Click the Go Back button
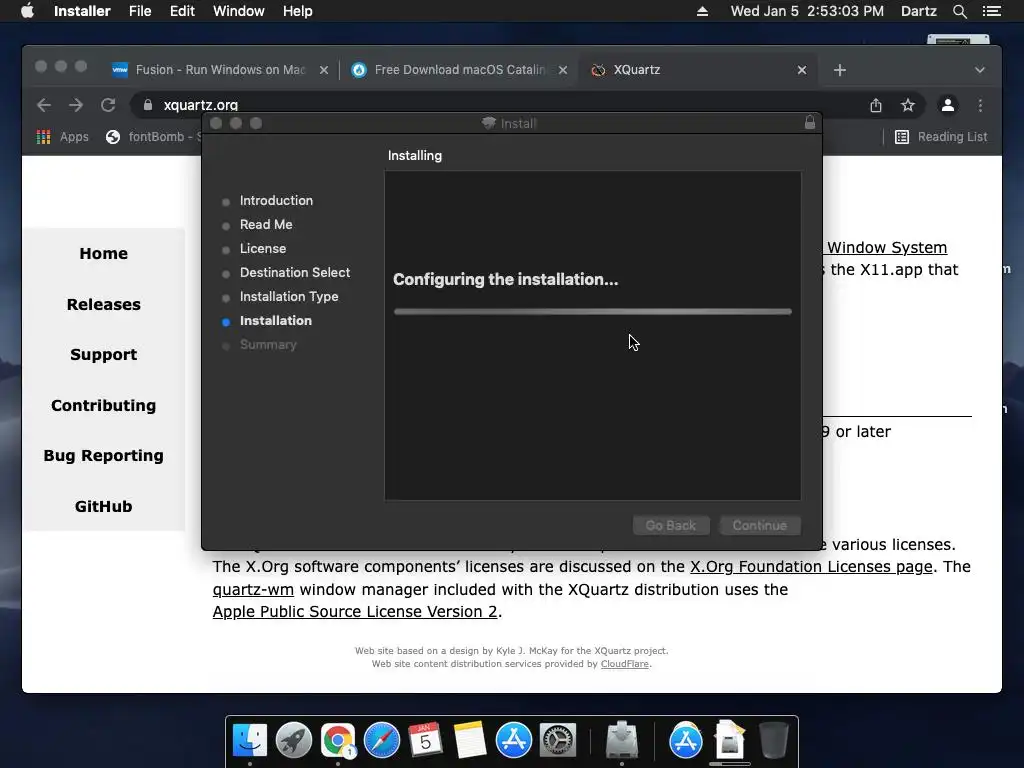Screen dimensions: 1024x768 point(671,525)
